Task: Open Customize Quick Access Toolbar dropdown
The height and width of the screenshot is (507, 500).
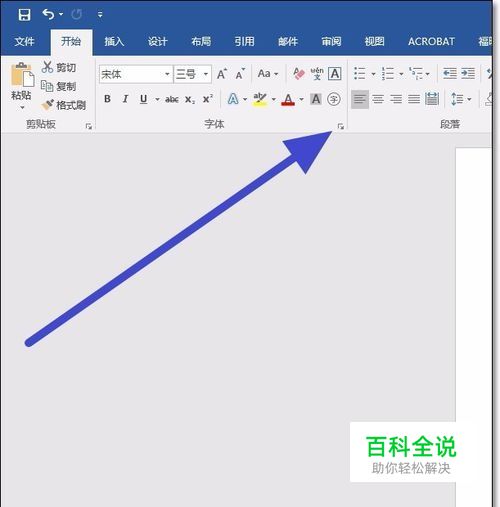Action: point(100,14)
